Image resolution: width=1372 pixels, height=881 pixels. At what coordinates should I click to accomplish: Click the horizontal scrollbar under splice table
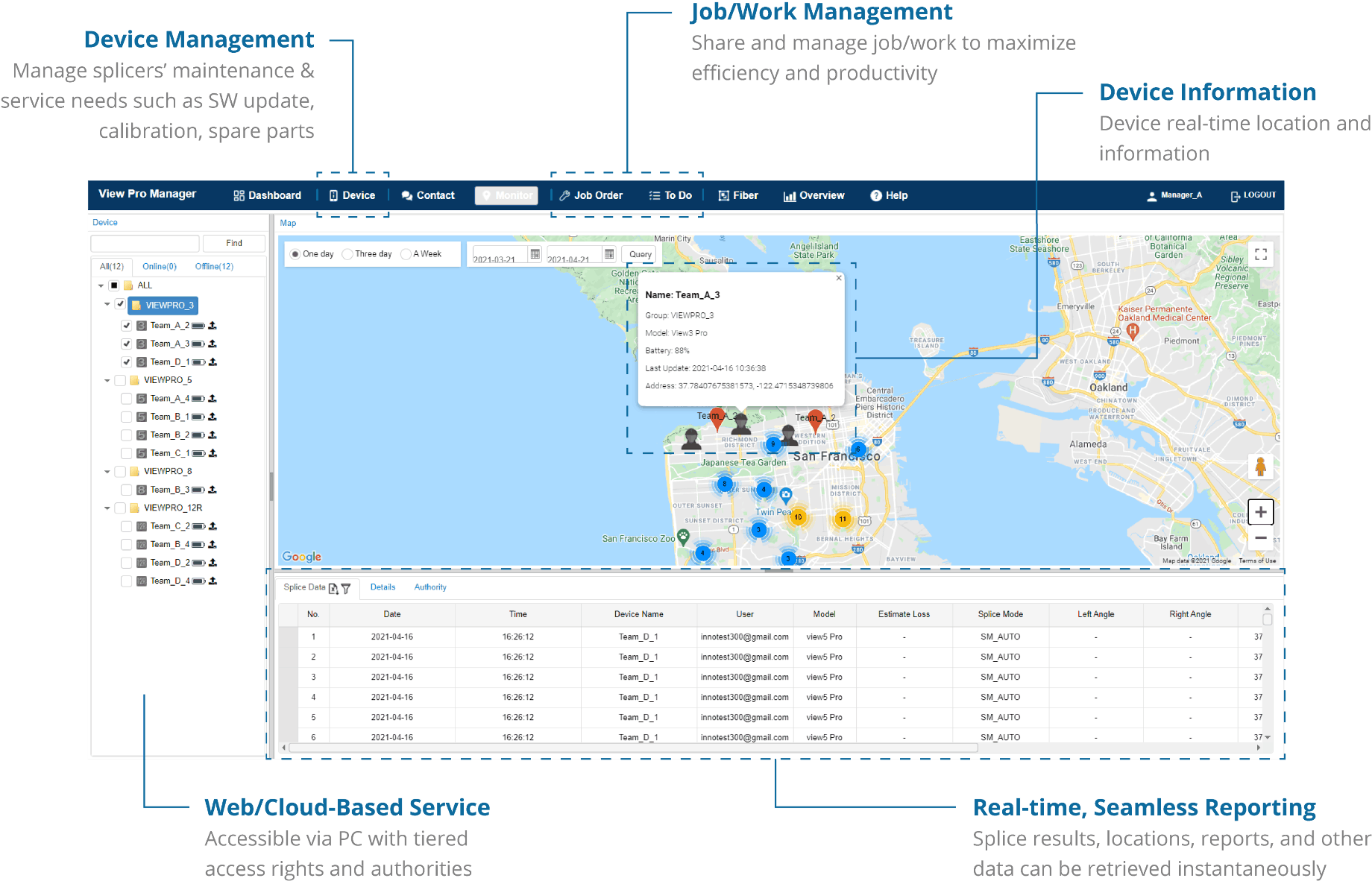tap(632, 748)
